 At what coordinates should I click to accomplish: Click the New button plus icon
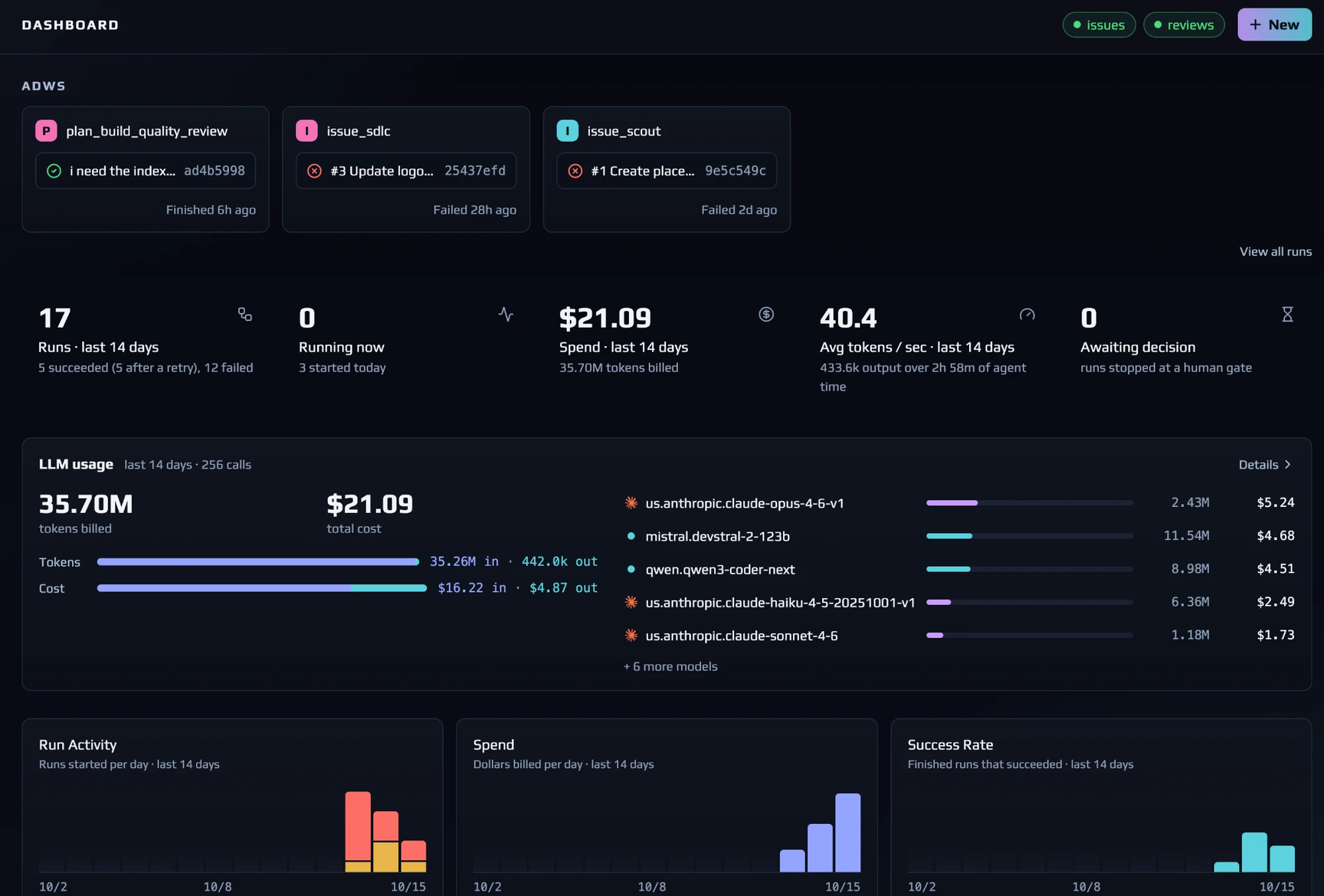click(x=1255, y=25)
